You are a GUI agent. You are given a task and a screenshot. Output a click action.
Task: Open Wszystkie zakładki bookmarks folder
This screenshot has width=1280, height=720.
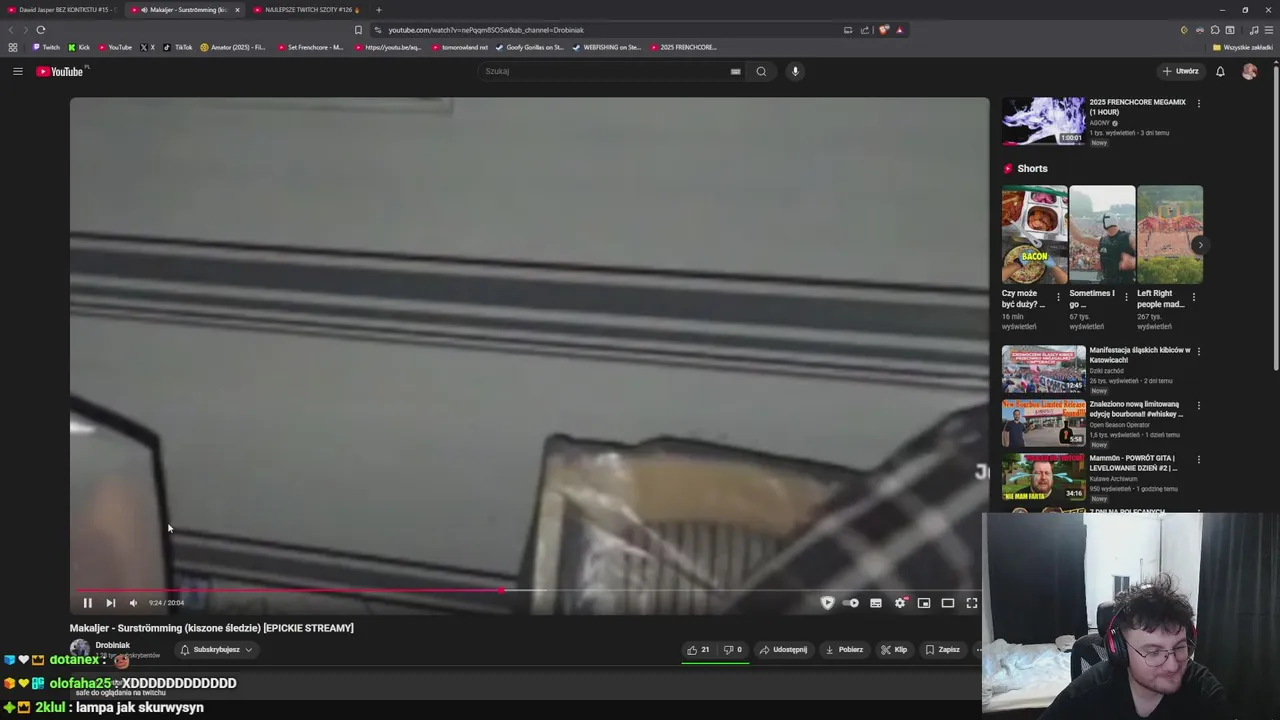coord(1243,47)
